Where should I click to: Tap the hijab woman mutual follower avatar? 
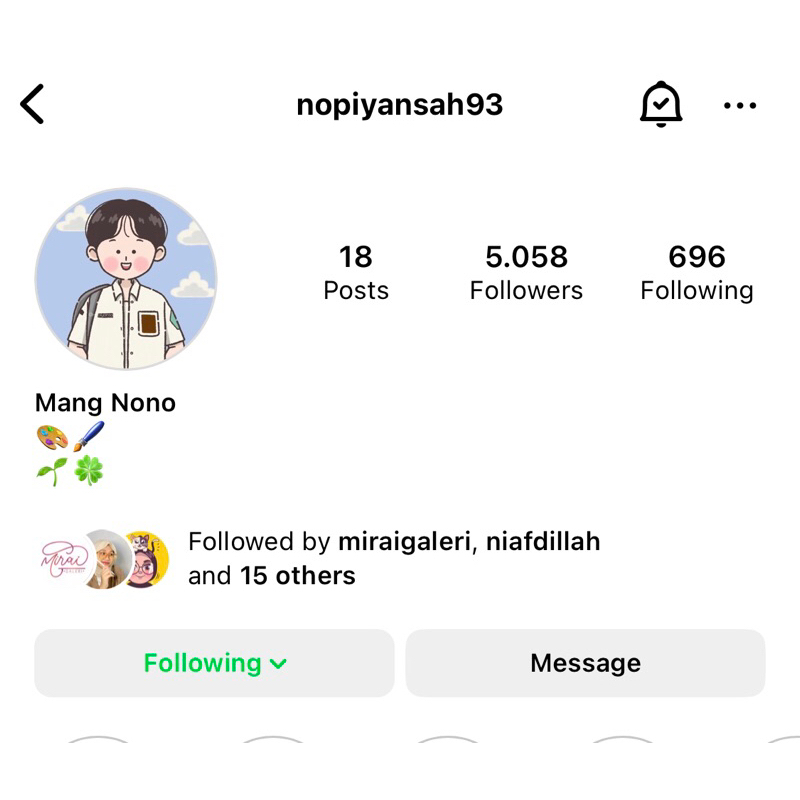point(107,560)
